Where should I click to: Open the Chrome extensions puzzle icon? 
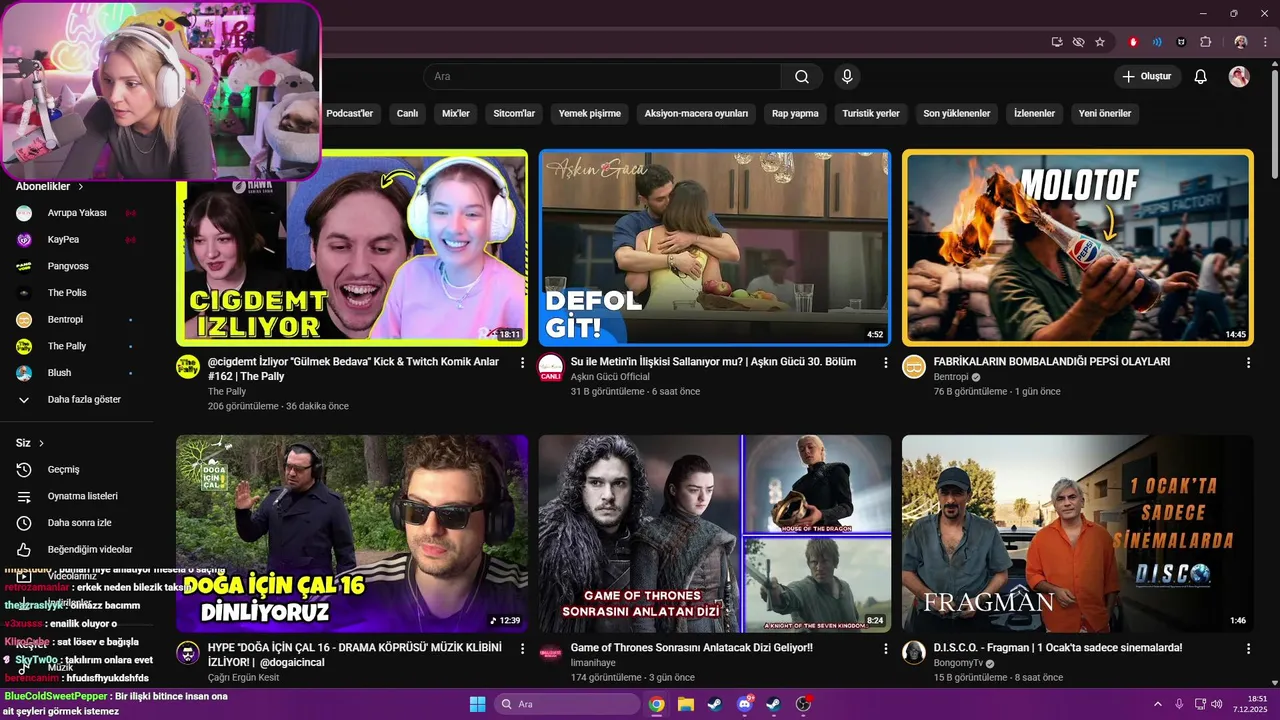1205,42
